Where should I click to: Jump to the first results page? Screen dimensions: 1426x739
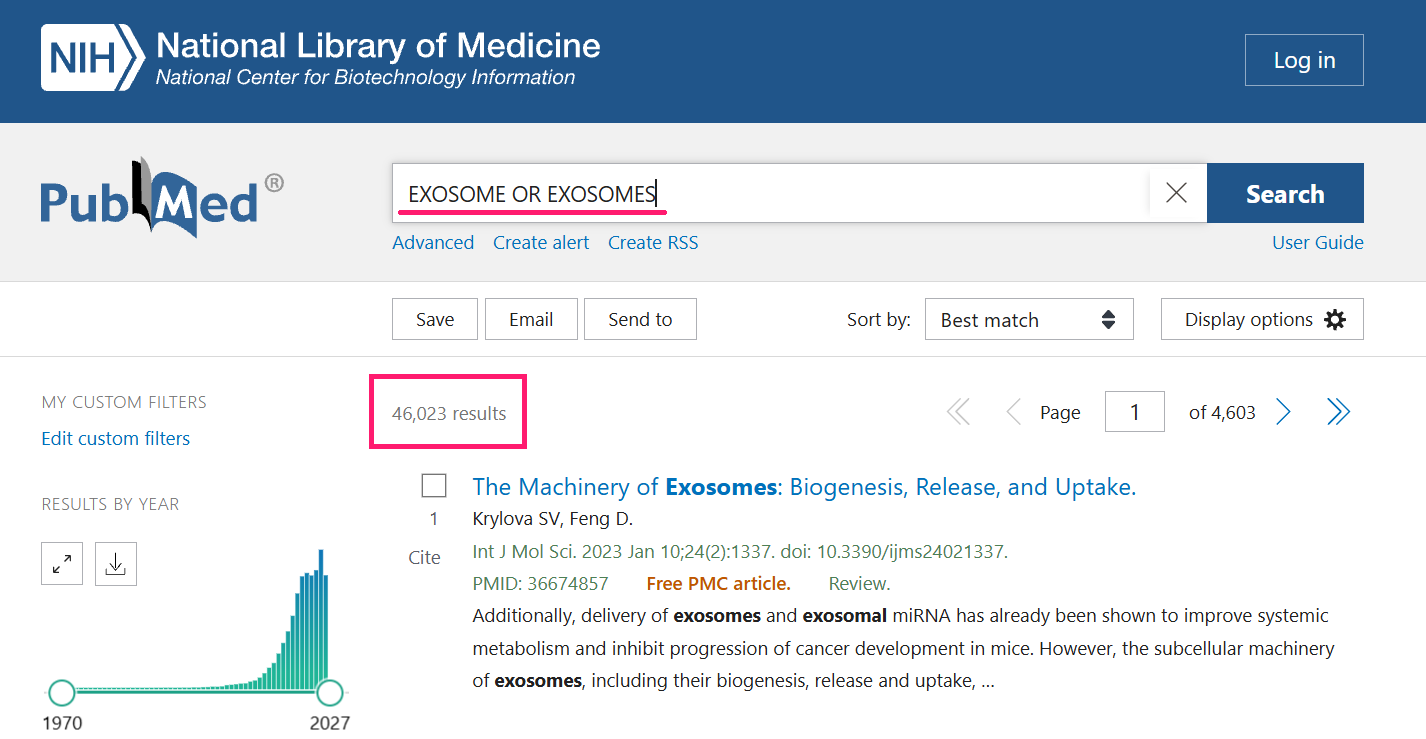958,412
